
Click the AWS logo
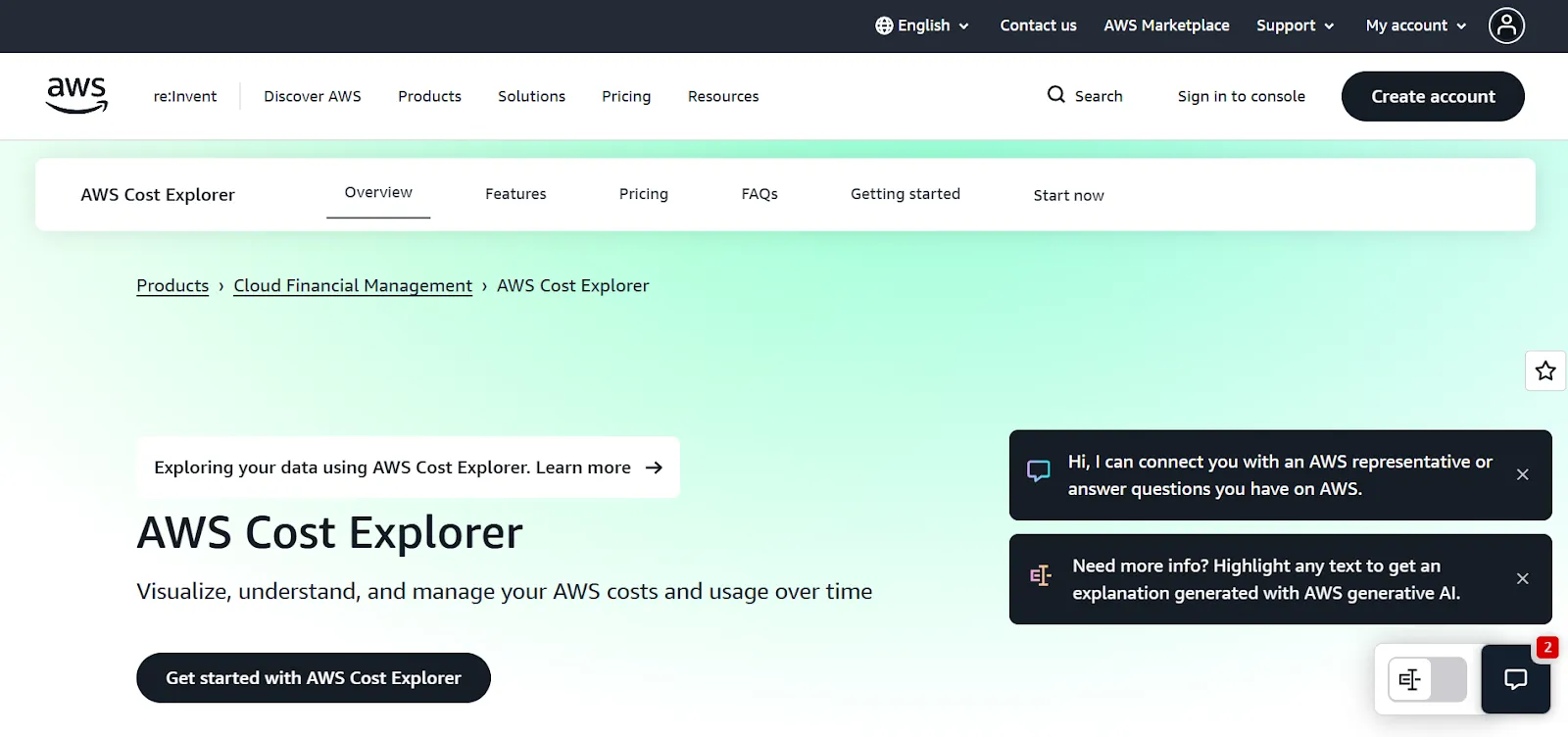[x=76, y=95]
